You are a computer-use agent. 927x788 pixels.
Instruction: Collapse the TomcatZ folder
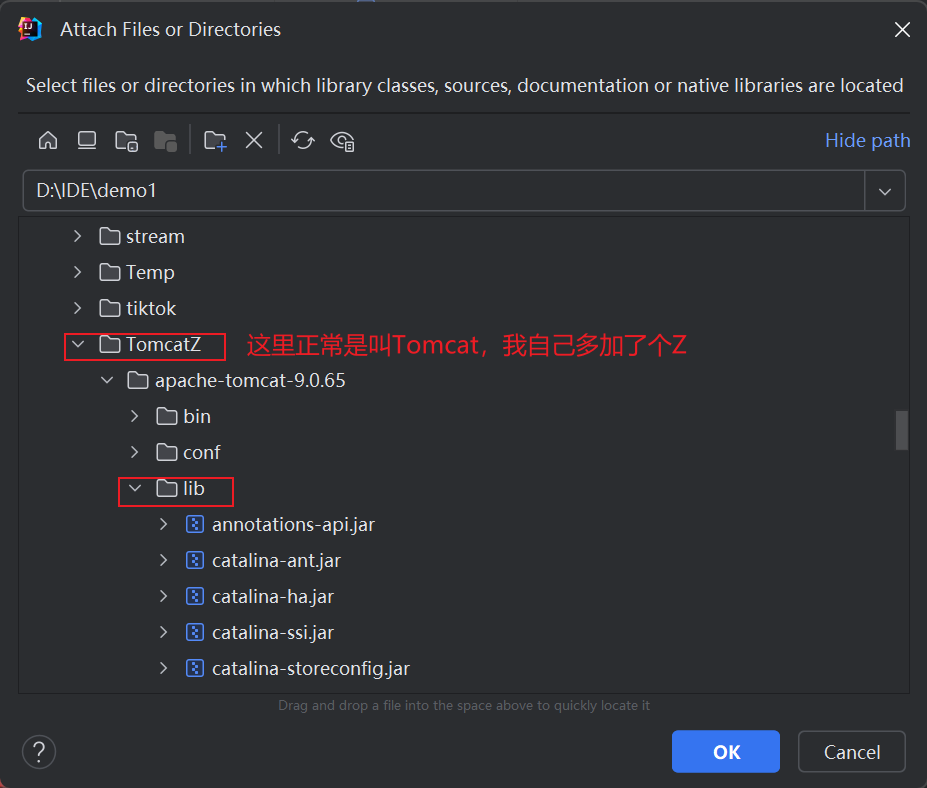[x=77, y=345]
